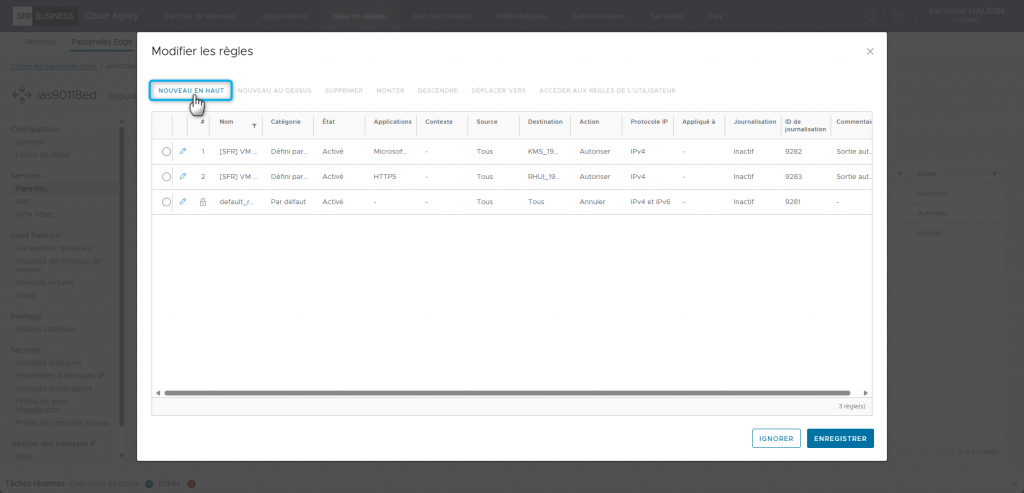The height and width of the screenshot is (493, 1024).
Task: Click Déplacer vers toolbar option
Action: [x=498, y=90]
